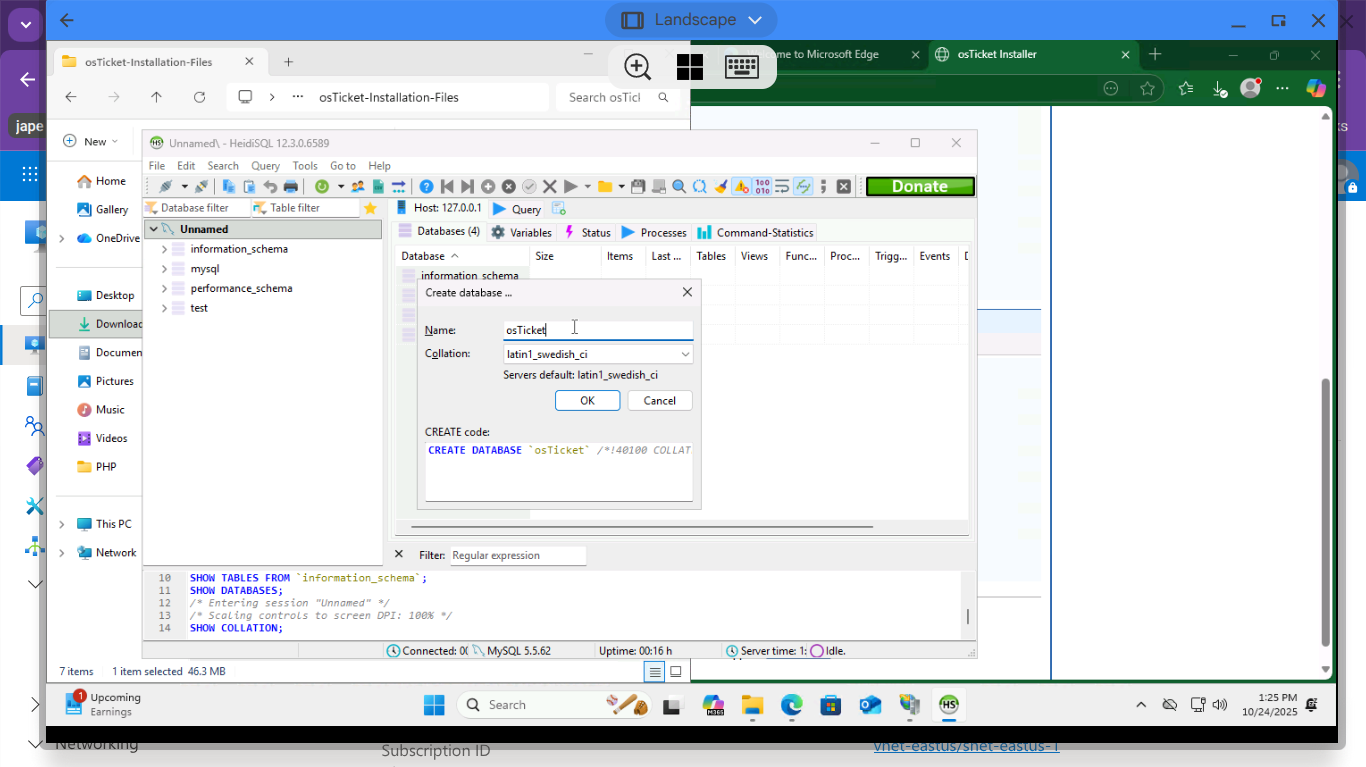The image size is (1366, 767).
Task: Collapse the Unnamed session tree node
Action: pos(153,229)
